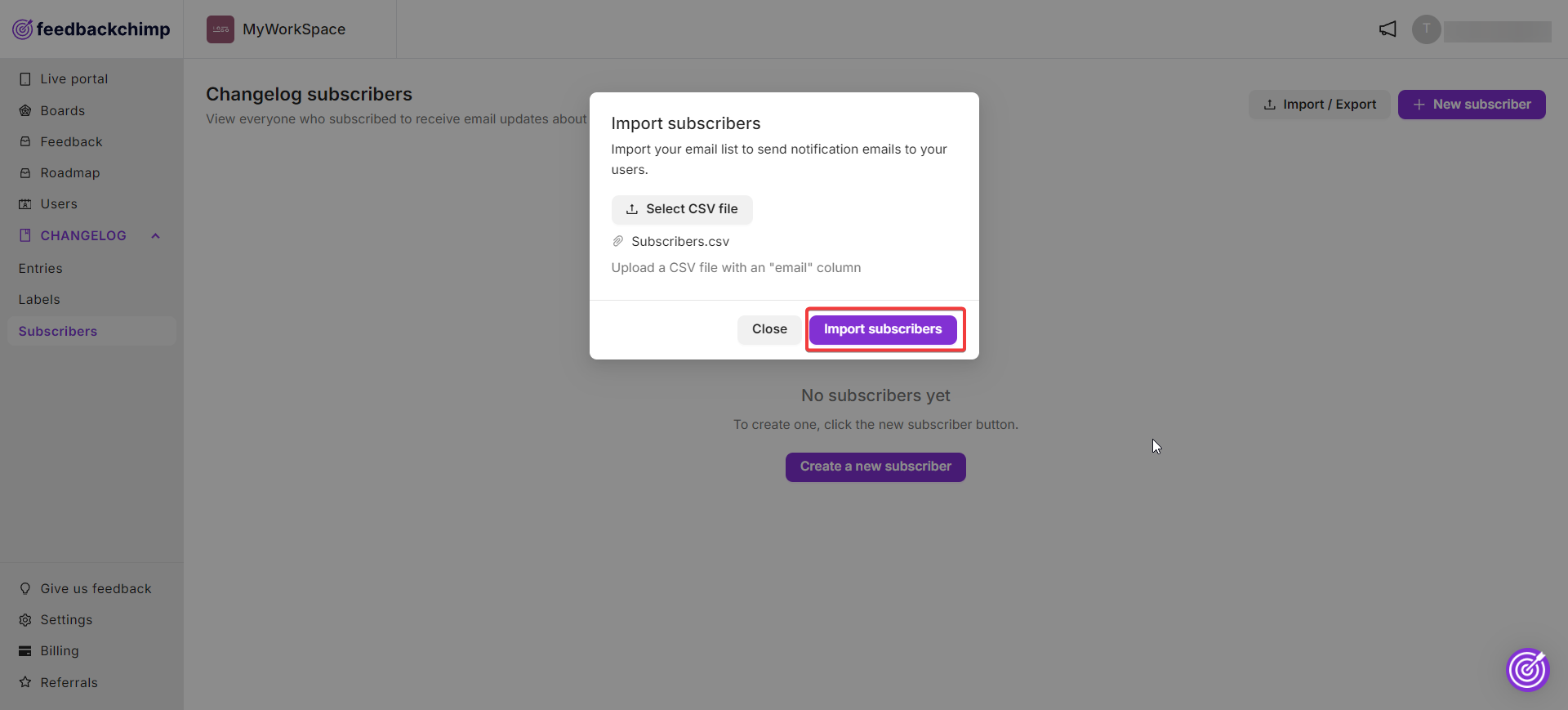
Task: Open the user profile avatar
Action: point(1427,29)
